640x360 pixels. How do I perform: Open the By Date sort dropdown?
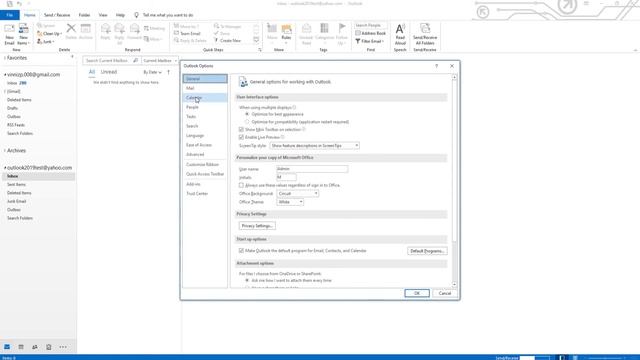[152, 72]
